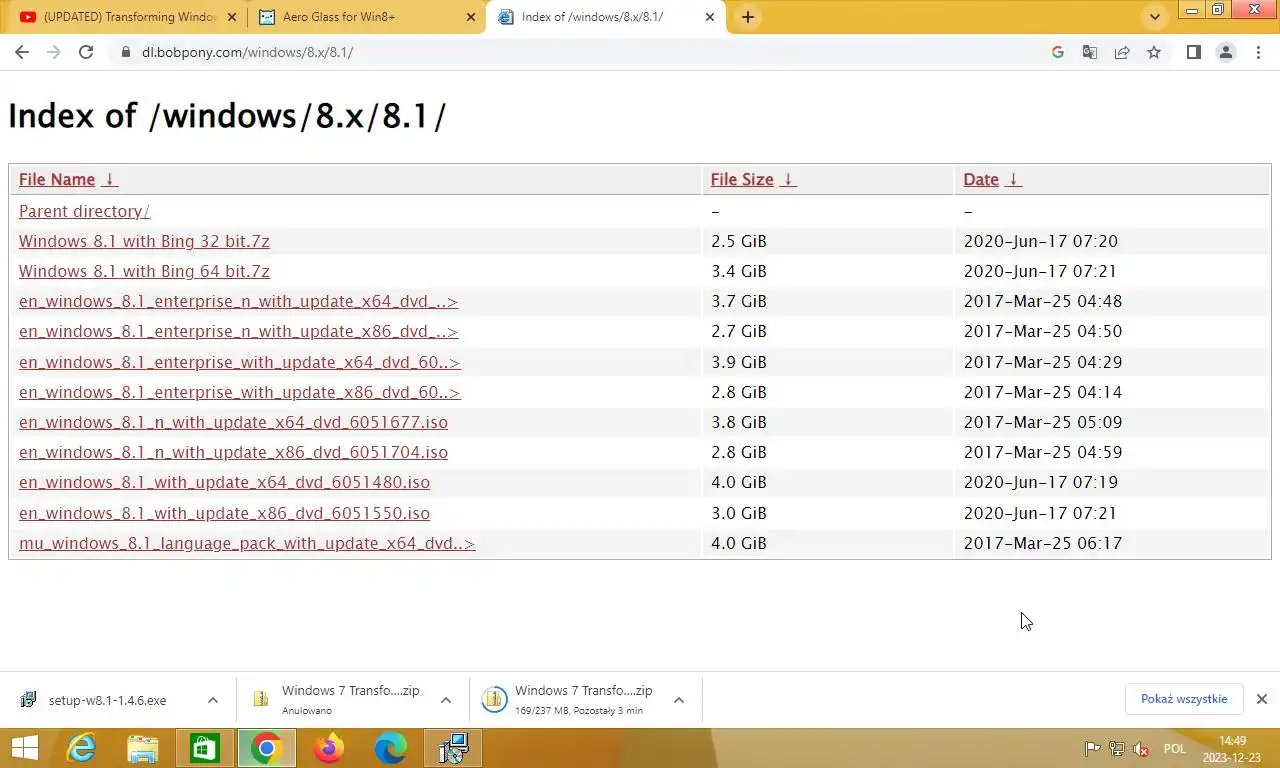This screenshot has width=1280, height=768.
Task: Sort by Date column header
Action: (x=981, y=180)
